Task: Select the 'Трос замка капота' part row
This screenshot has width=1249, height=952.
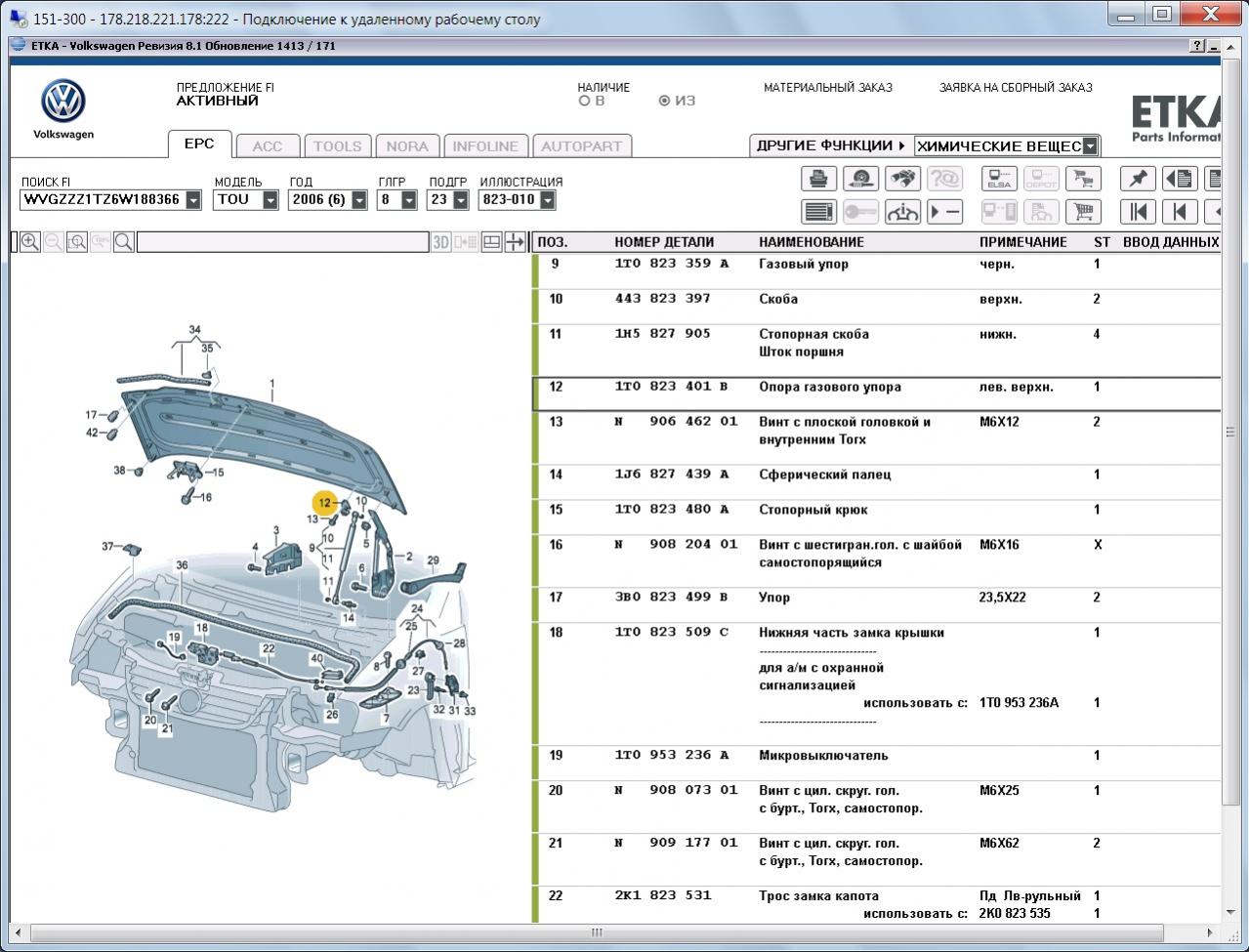Action: tap(878, 904)
